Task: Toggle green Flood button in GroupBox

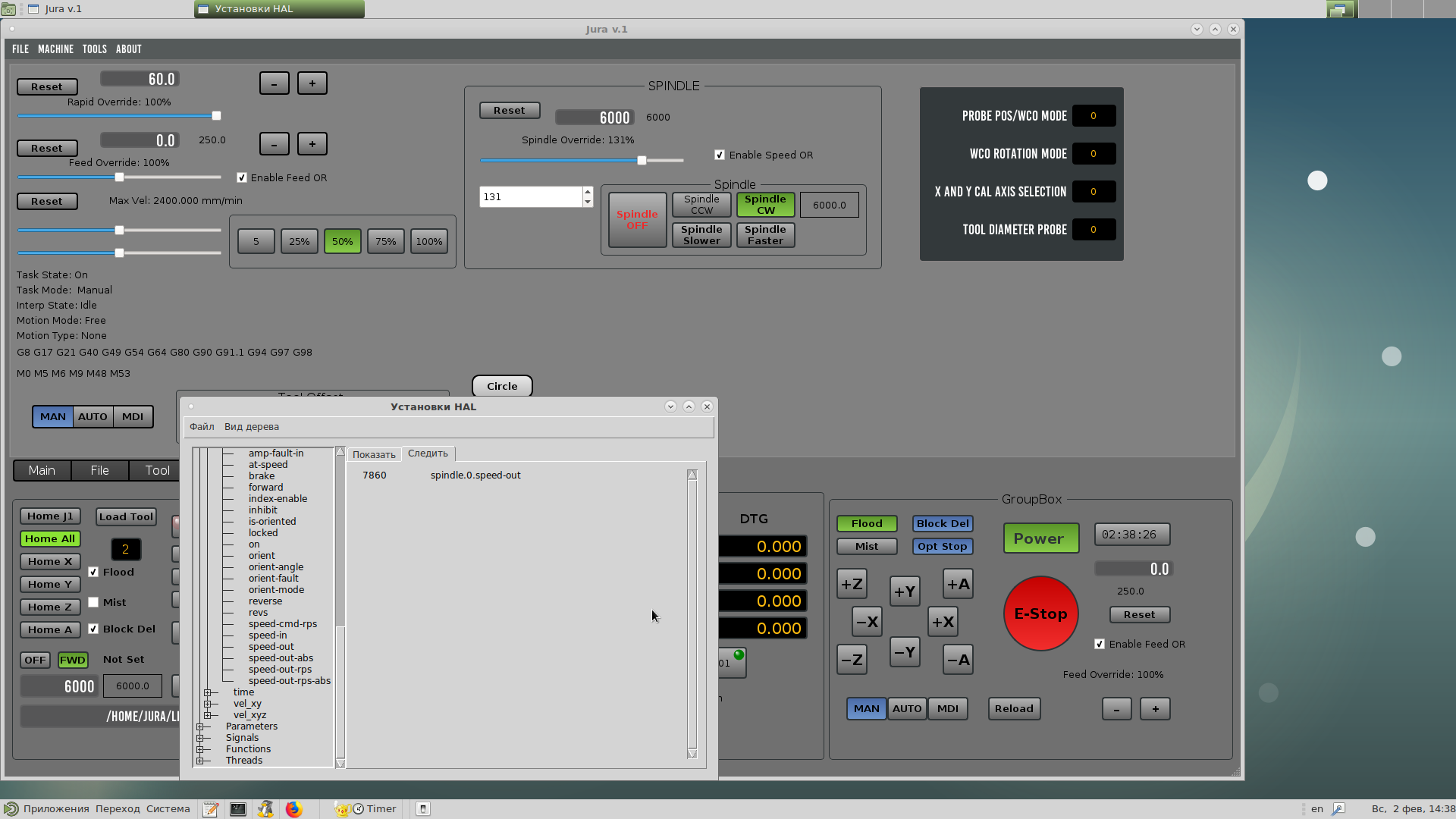Action: [x=867, y=523]
